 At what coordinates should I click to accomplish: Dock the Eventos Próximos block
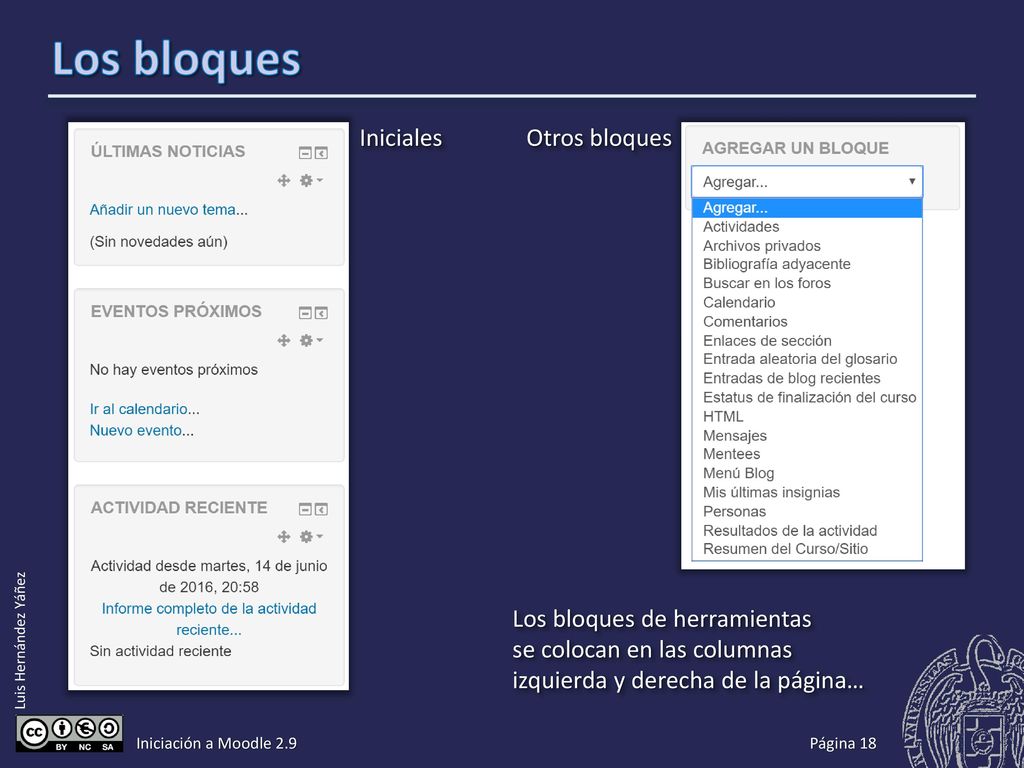321,313
